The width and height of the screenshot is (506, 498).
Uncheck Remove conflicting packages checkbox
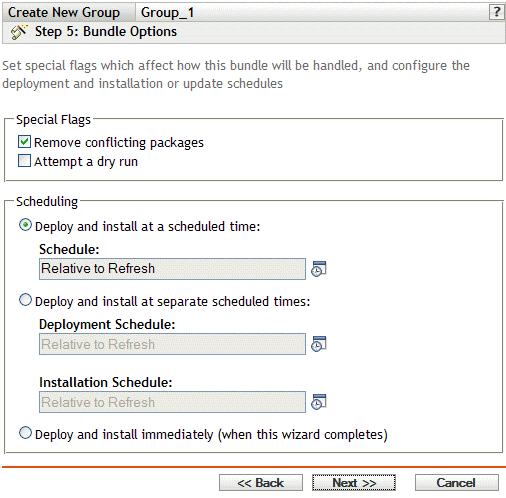point(24,142)
